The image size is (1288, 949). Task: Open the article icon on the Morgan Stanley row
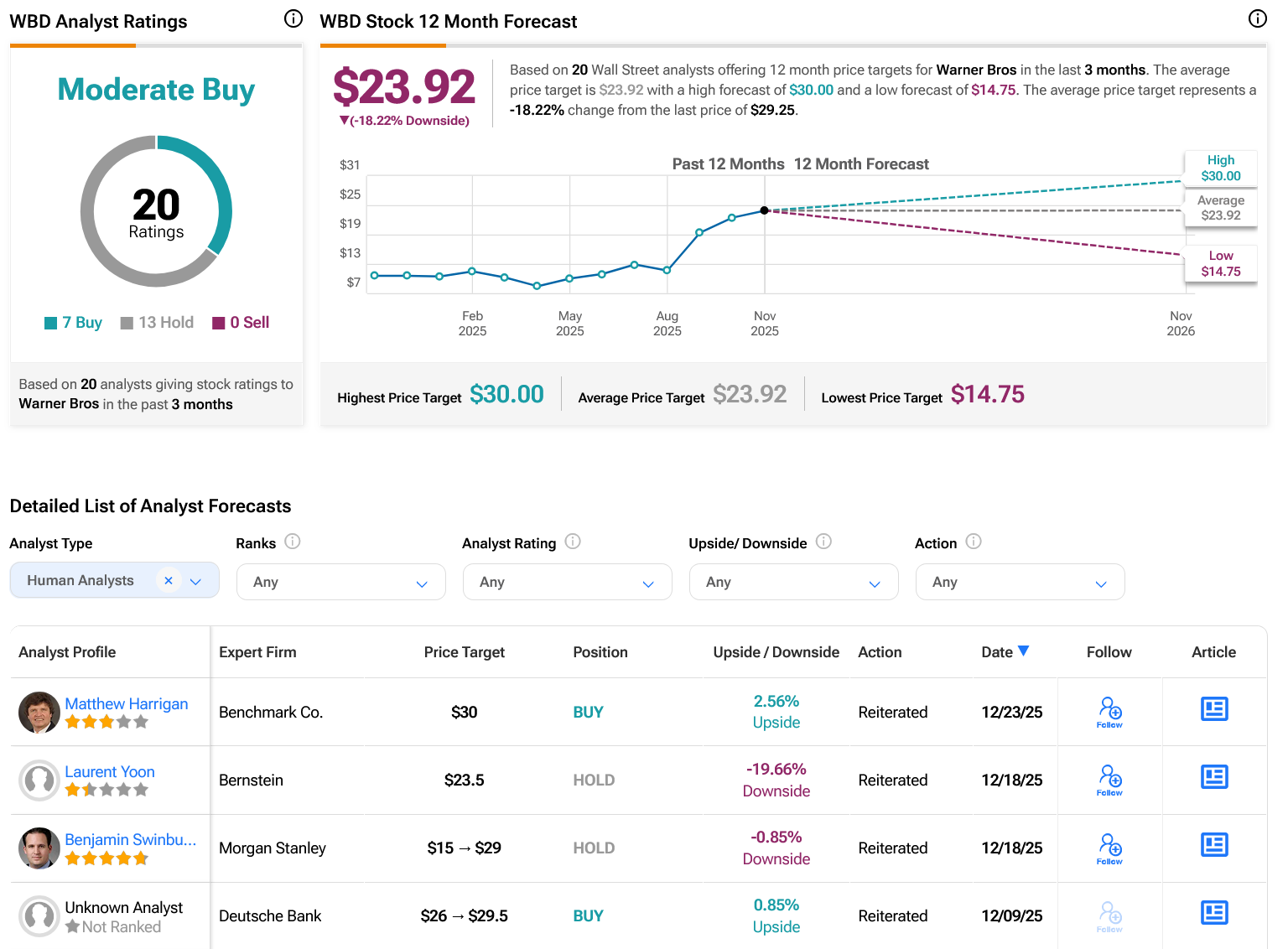pos(1214,845)
